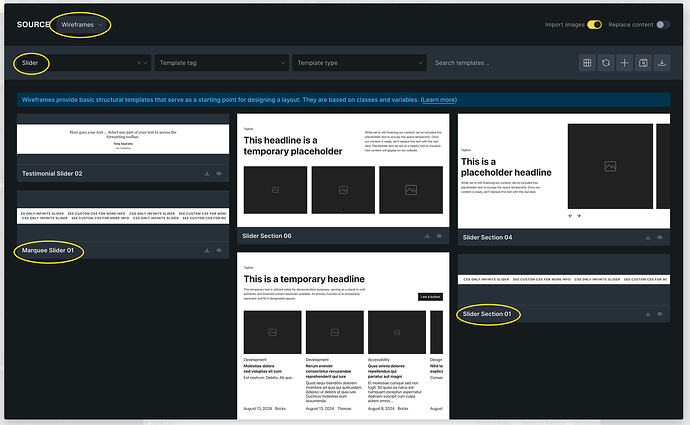
Task: Clear the Slider filter with the x
Action: tap(139, 63)
